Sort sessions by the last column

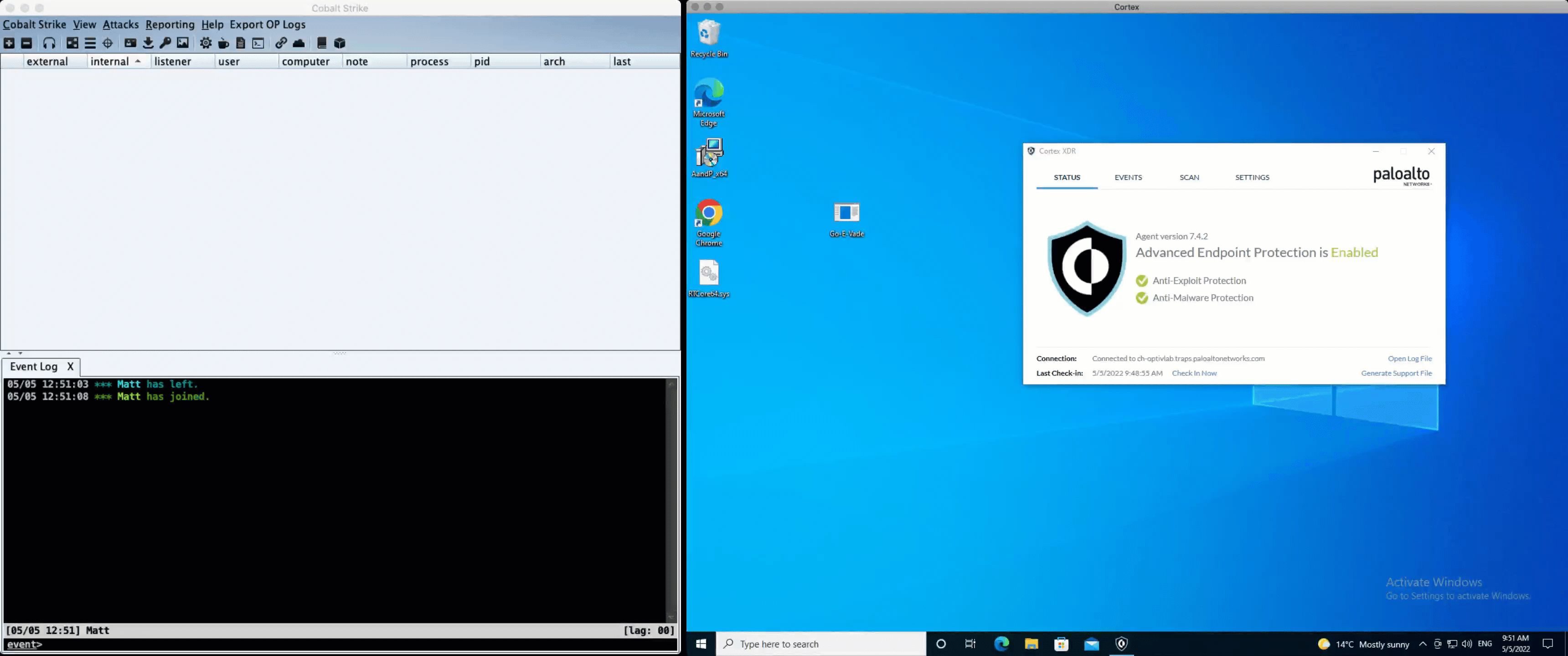click(x=645, y=61)
